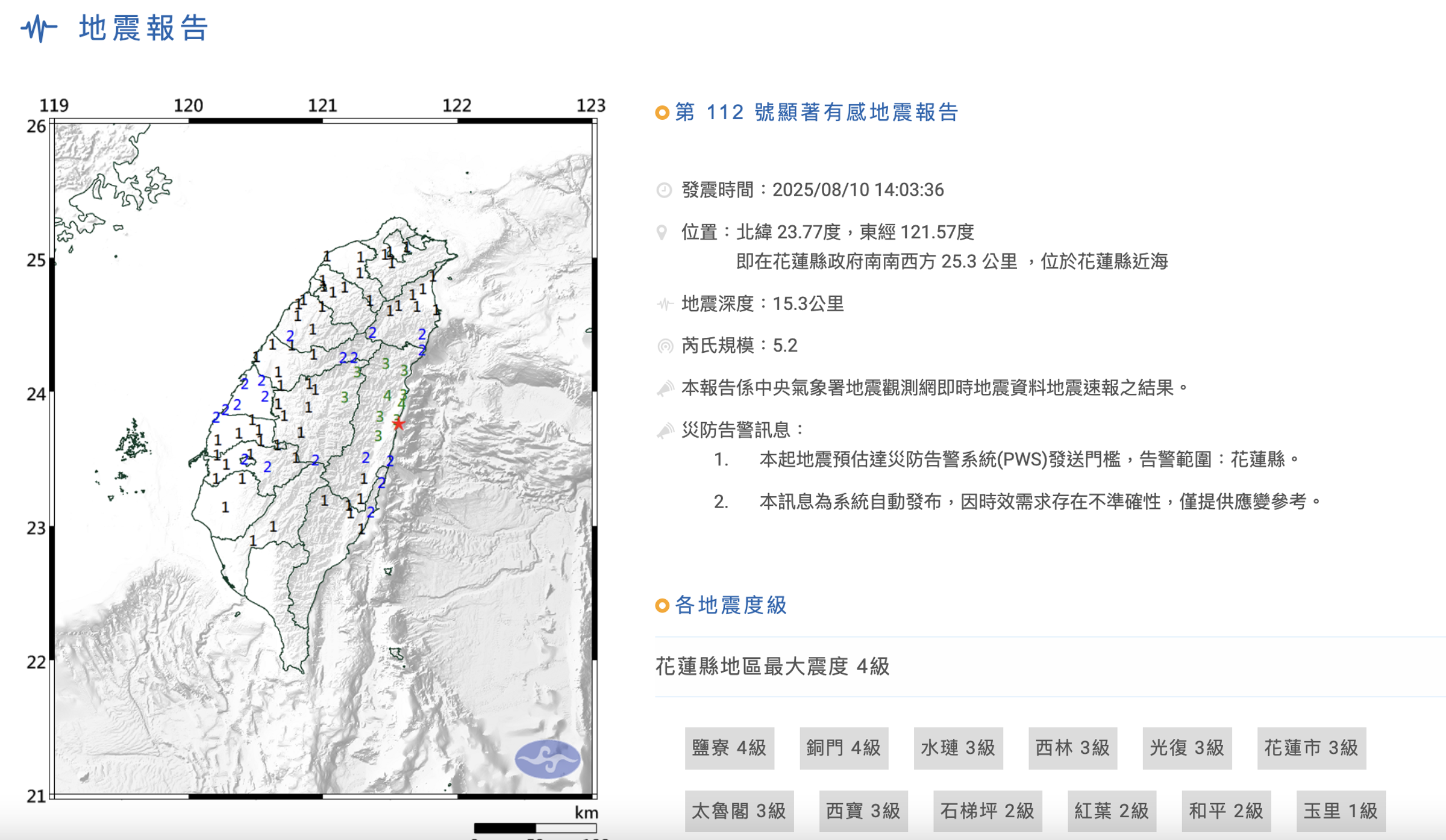
Task: Click the magnitude ripple icon beside 芮氏規模
Action: (665, 346)
